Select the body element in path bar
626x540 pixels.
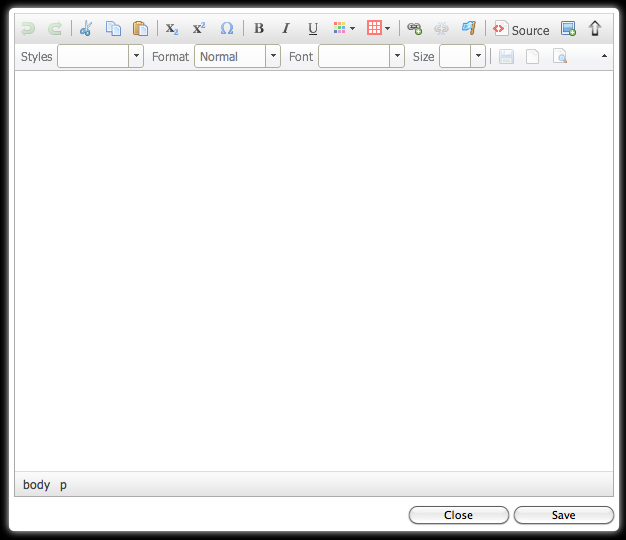pos(36,485)
